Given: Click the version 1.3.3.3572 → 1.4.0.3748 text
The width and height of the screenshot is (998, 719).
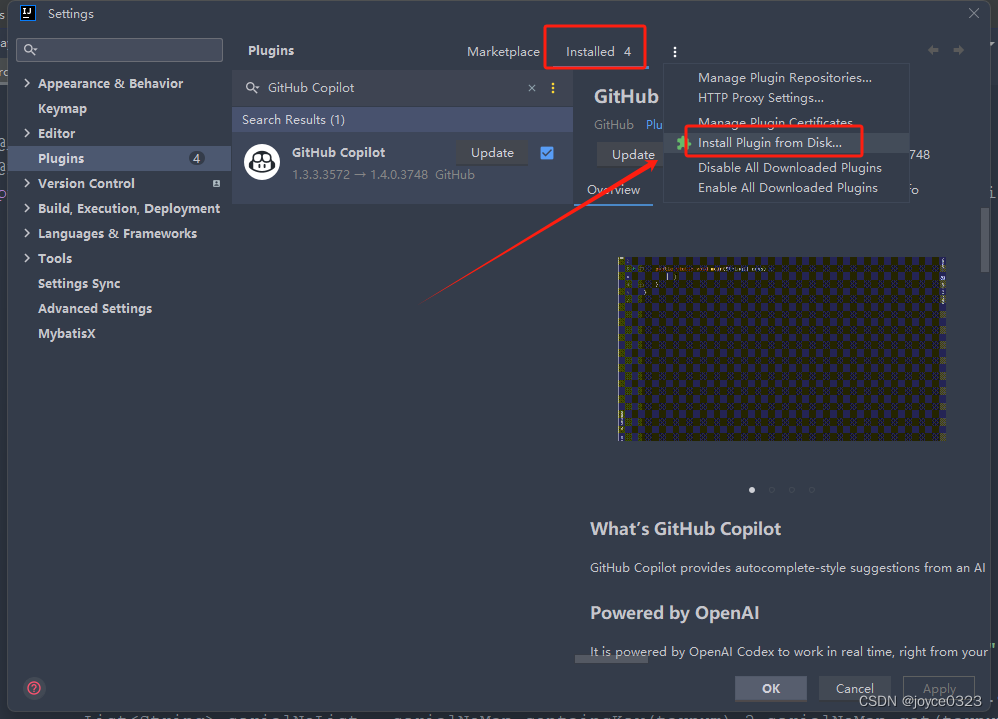Looking at the screenshot, I should tap(360, 174).
